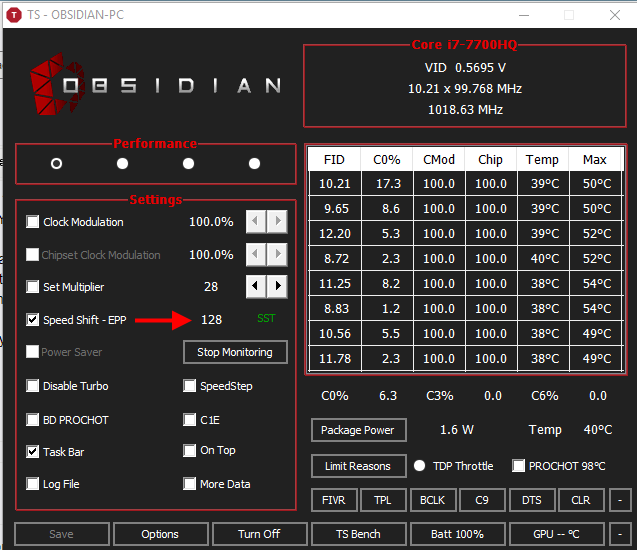Screen dimensions: 637x550
Task: Enable the Clock Modulation checkbox
Action: click(x=33, y=222)
